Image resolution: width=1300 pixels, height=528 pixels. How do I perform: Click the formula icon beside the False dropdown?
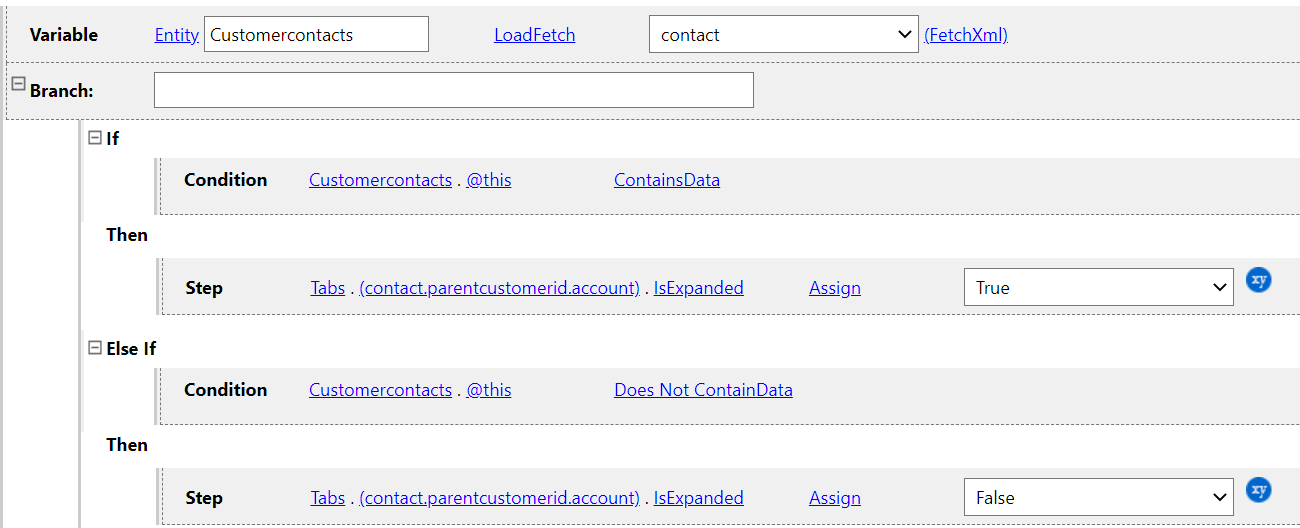[x=1259, y=490]
